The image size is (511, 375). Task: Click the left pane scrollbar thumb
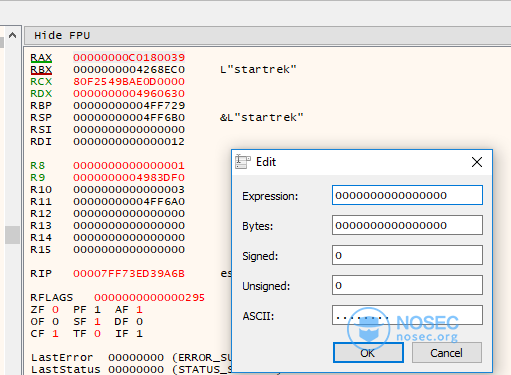tap(12, 235)
